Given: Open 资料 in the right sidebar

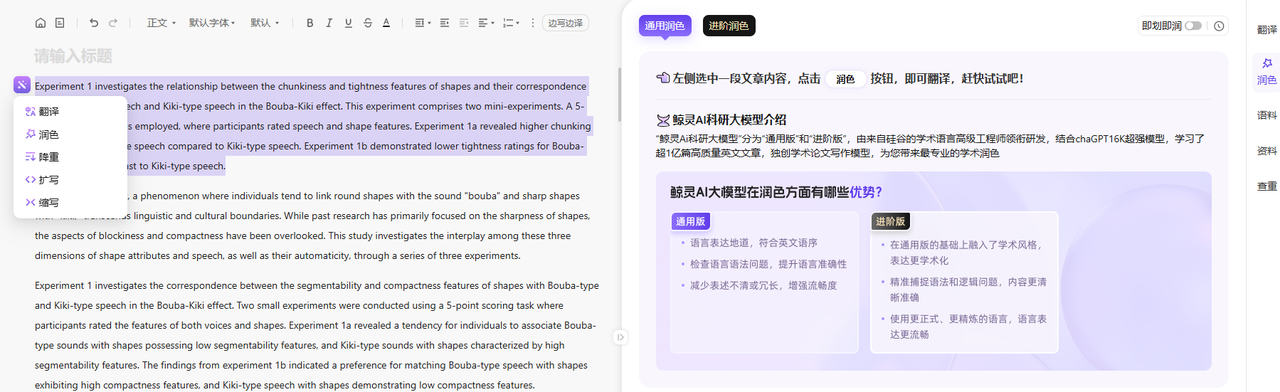Looking at the screenshot, I should tap(1267, 151).
